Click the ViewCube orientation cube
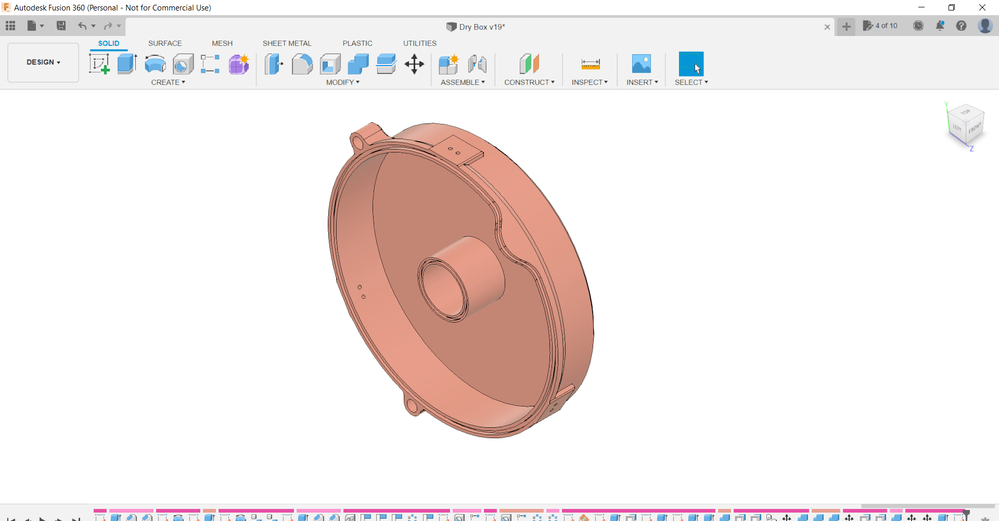The width and height of the screenshot is (999, 521). pyautogui.click(x=965, y=125)
